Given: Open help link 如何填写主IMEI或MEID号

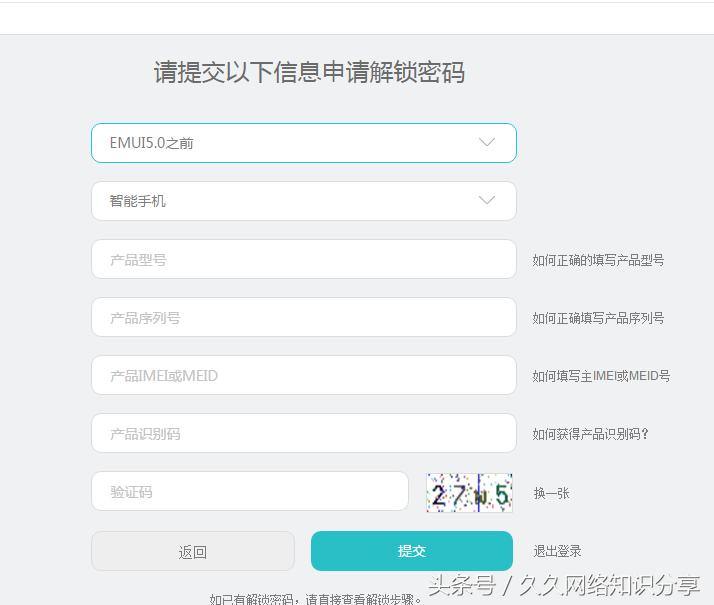Looking at the screenshot, I should (601, 376).
